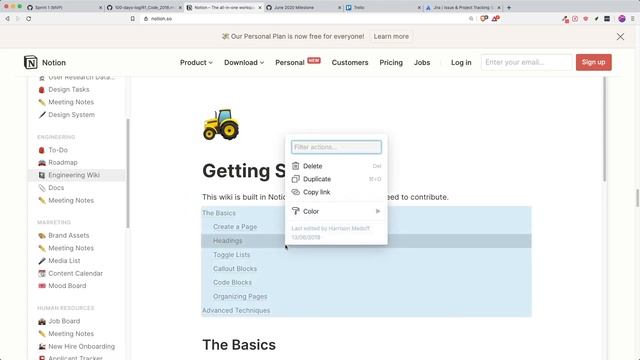Expand the Product dropdown in the nav
This screenshot has width=640, height=360.
coord(196,62)
